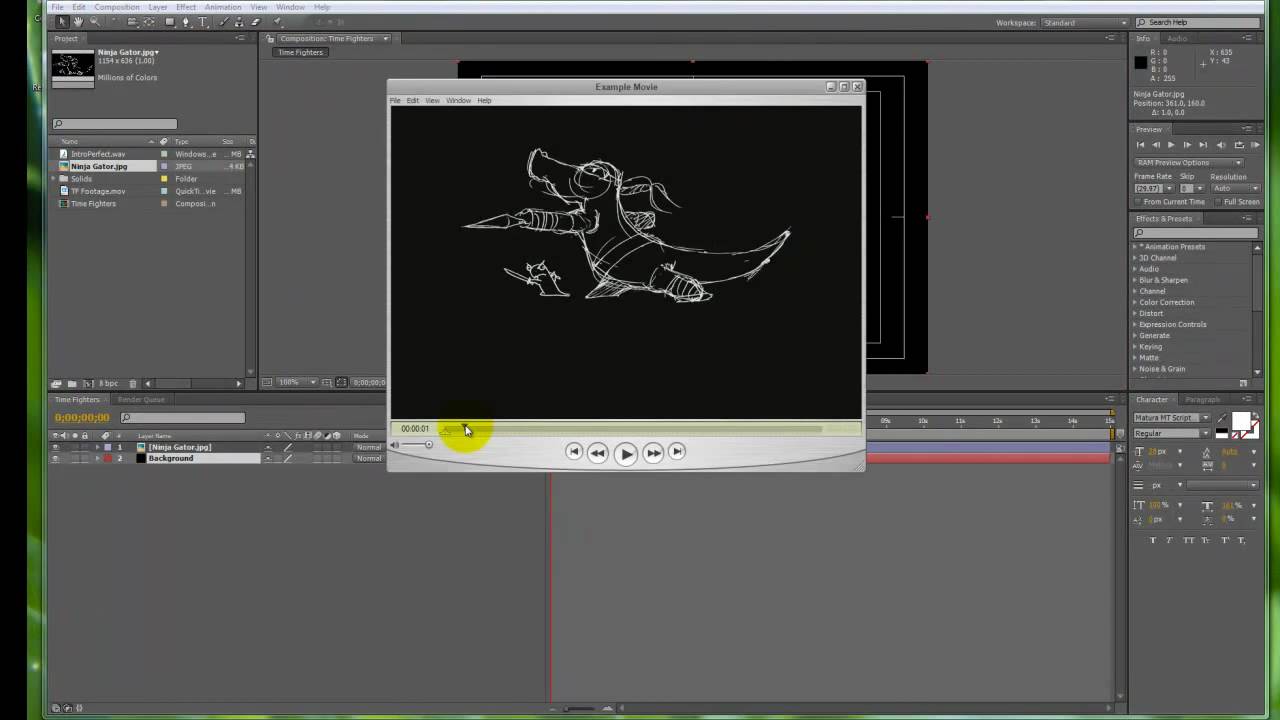Switch to Render Queue tab
1280x720 pixels.
(x=141, y=400)
